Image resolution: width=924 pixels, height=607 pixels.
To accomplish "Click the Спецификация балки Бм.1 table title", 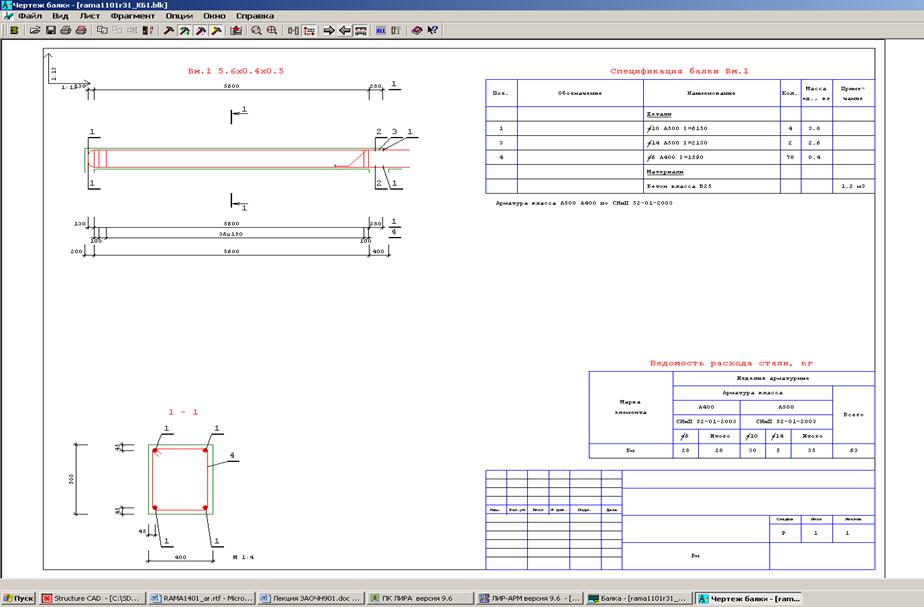I will point(679,71).
